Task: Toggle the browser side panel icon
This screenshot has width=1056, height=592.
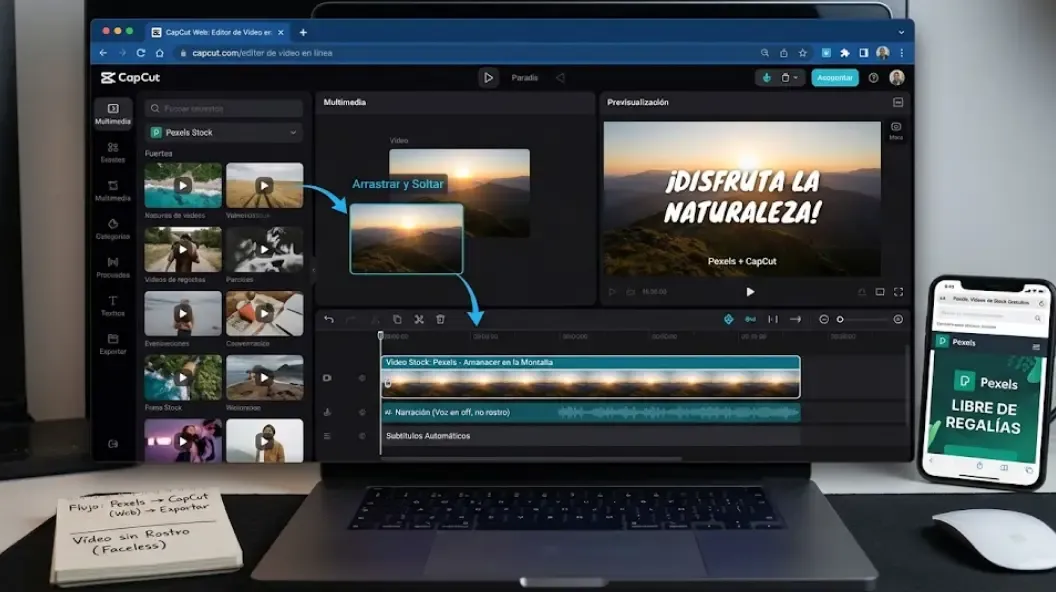Action: pos(863,53)
